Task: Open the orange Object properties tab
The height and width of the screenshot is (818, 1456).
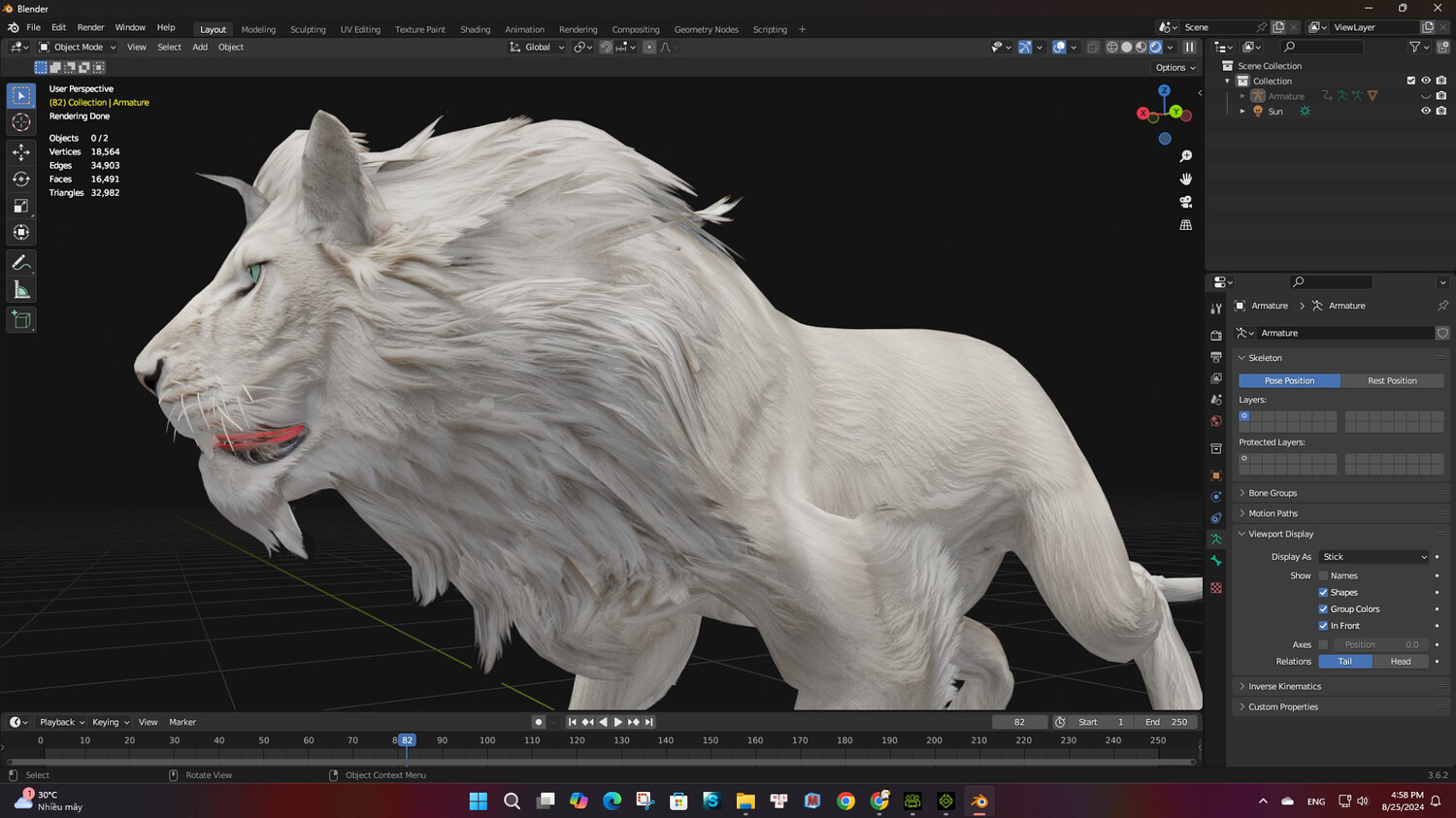Action: click(1216, 475)
